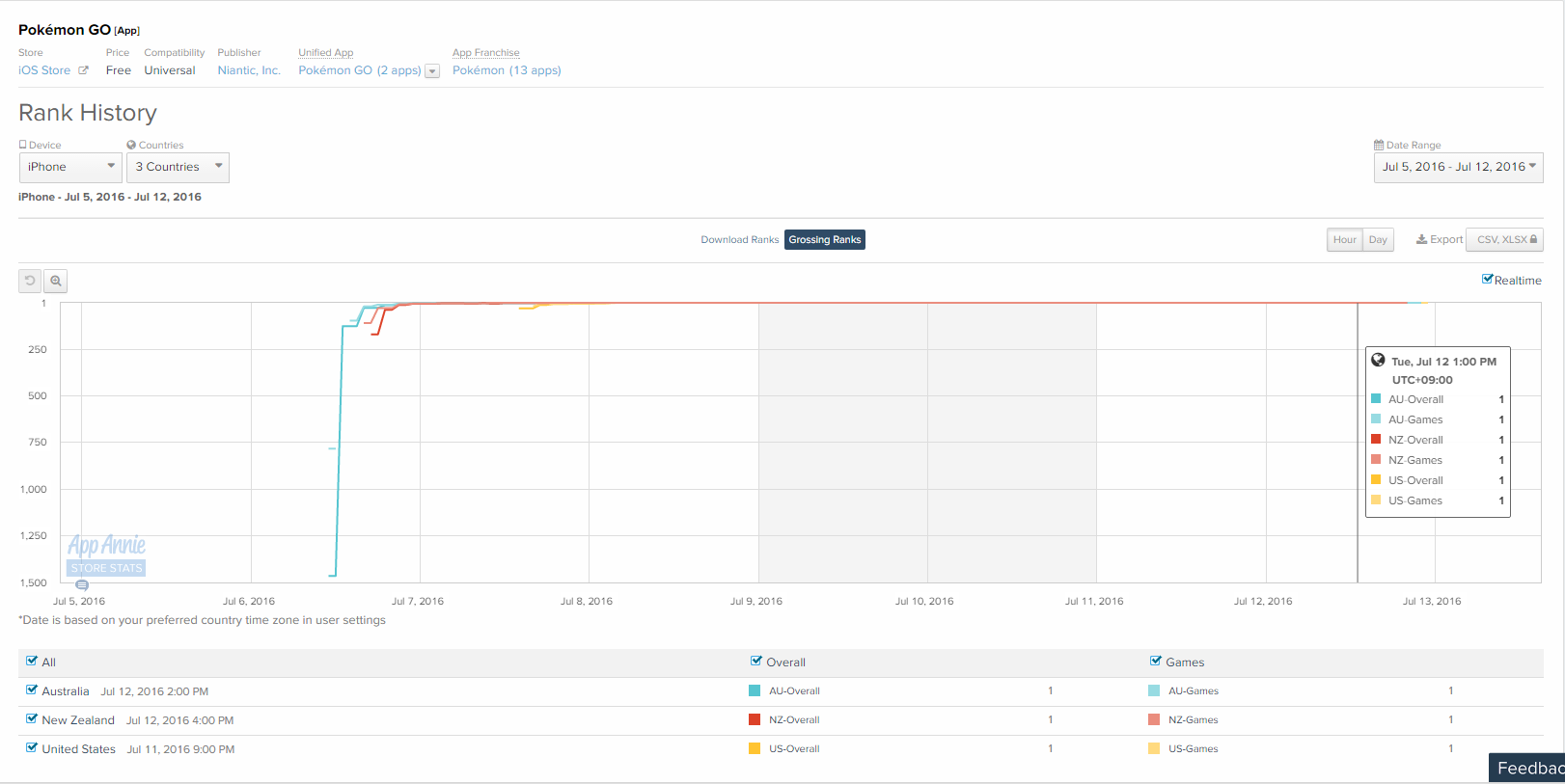Switch to the Download Ranks tab

pyautogui.click(x=739, y=240)
